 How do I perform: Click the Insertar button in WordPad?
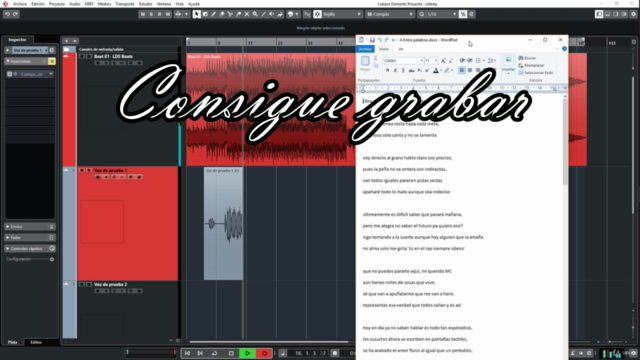(x=508, y=65)
